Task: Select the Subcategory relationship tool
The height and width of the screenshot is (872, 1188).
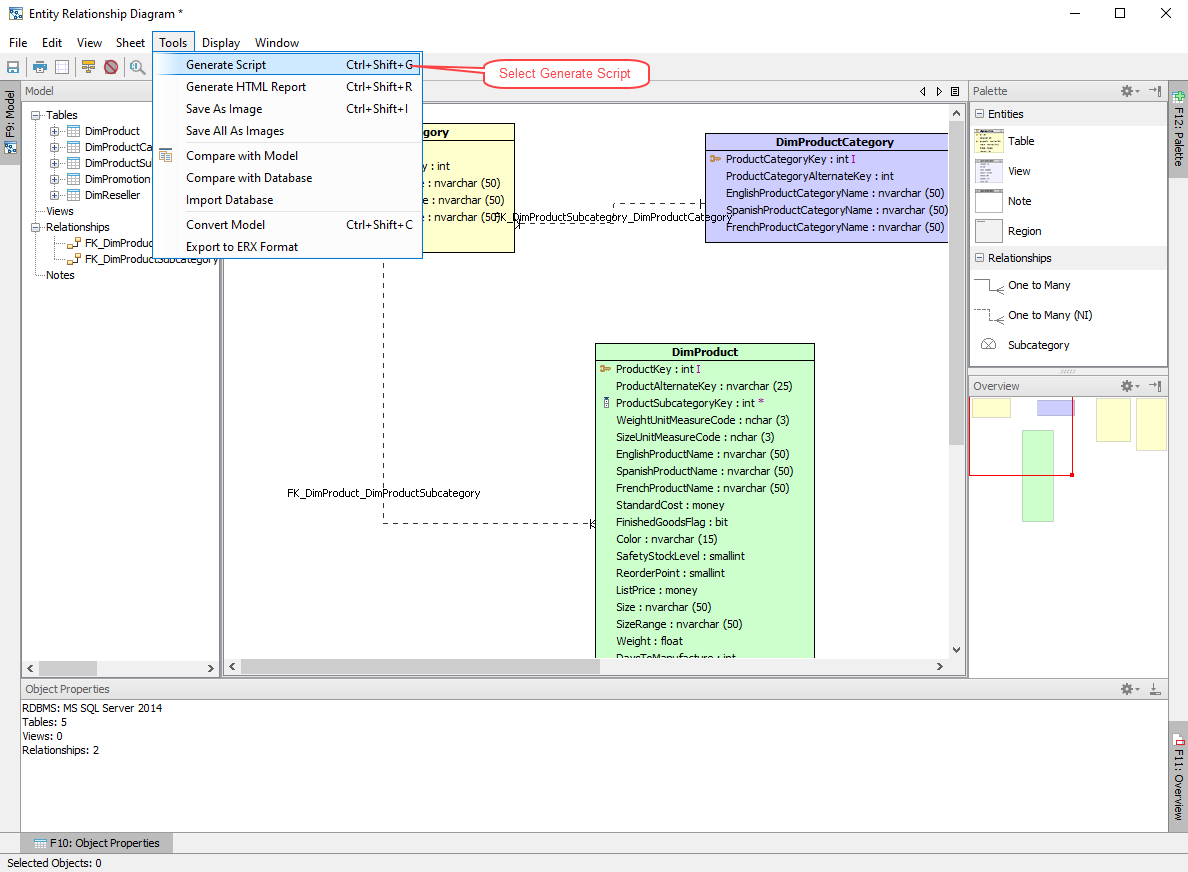Action: 1038,344
